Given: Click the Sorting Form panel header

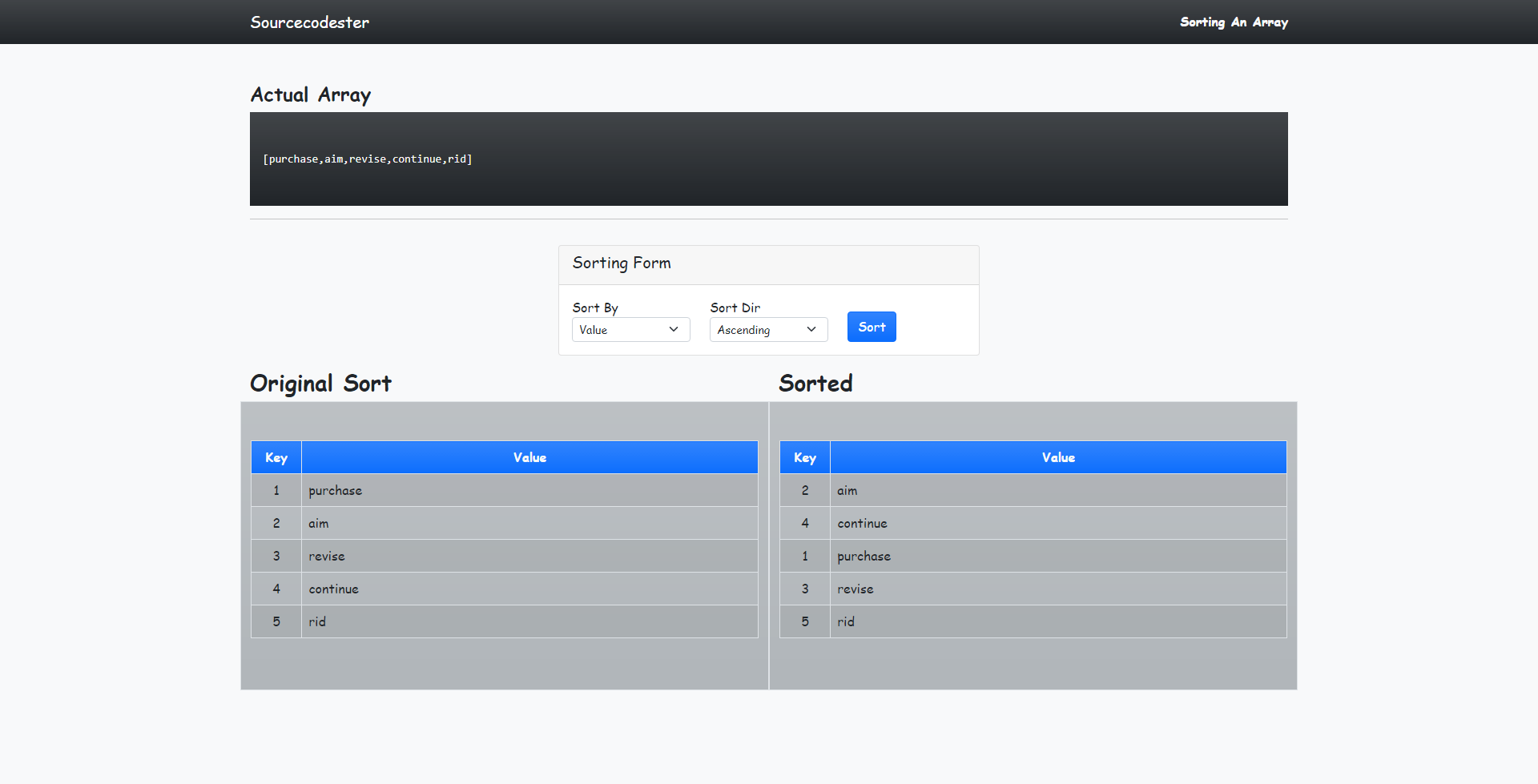Looking at the screenshot, I should tap(622, 263).
